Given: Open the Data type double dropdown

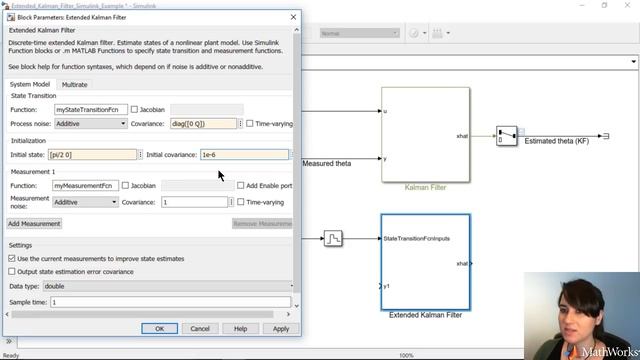Looking at the screenshot, I should pos(168,286).
